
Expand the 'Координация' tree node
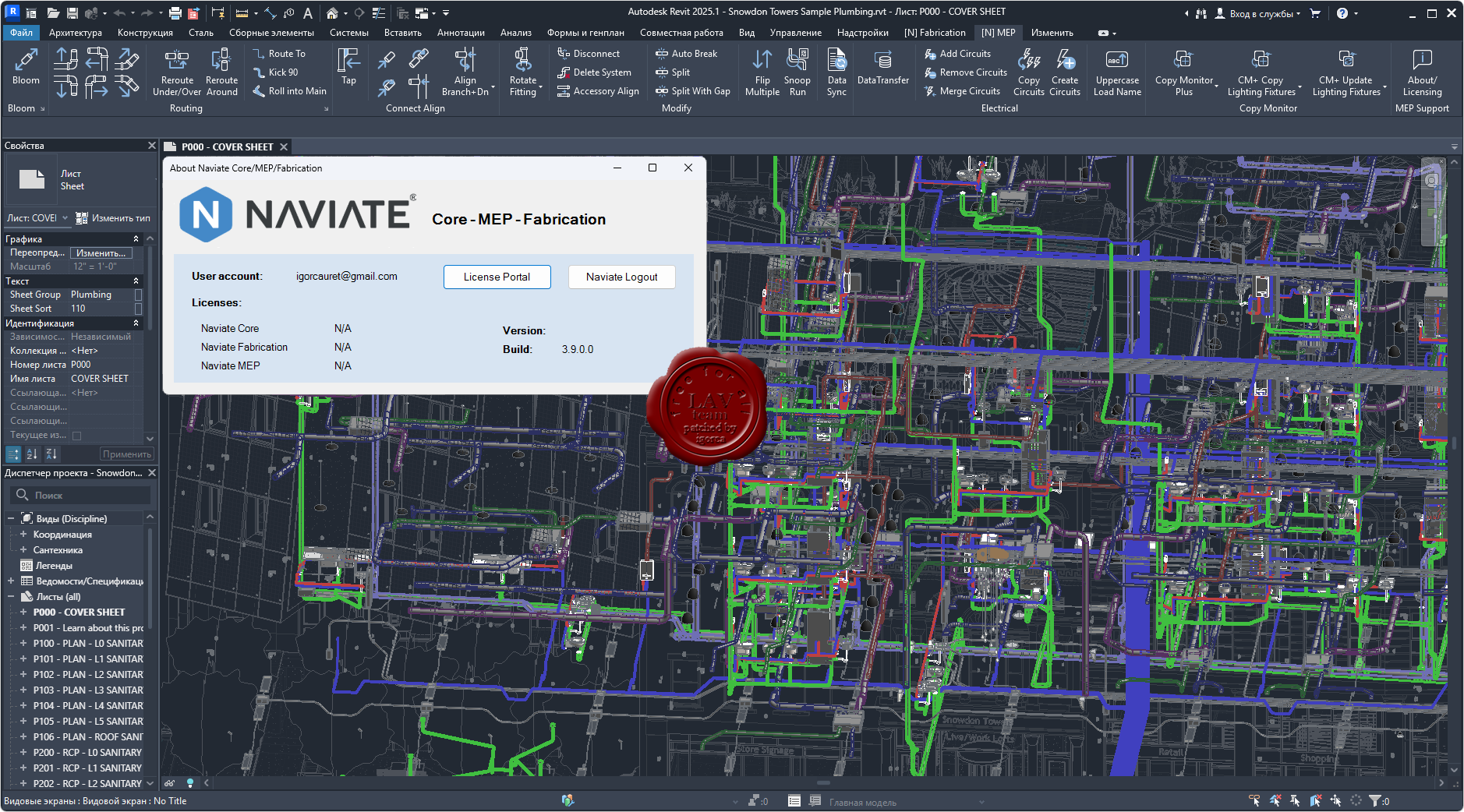pyautogui.click(x=23, y=534)
